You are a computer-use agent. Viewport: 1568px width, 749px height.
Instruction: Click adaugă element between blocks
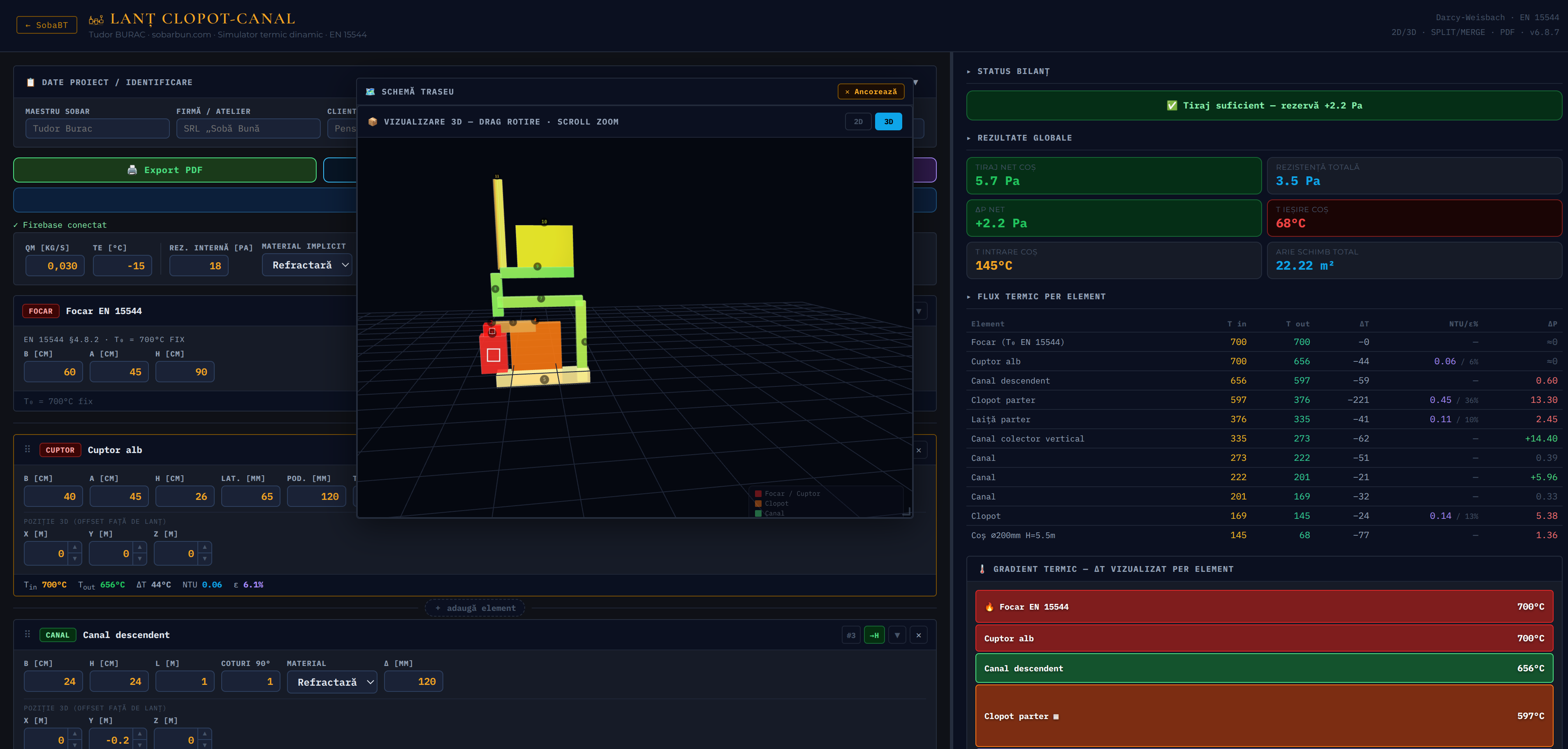(475, 608)
